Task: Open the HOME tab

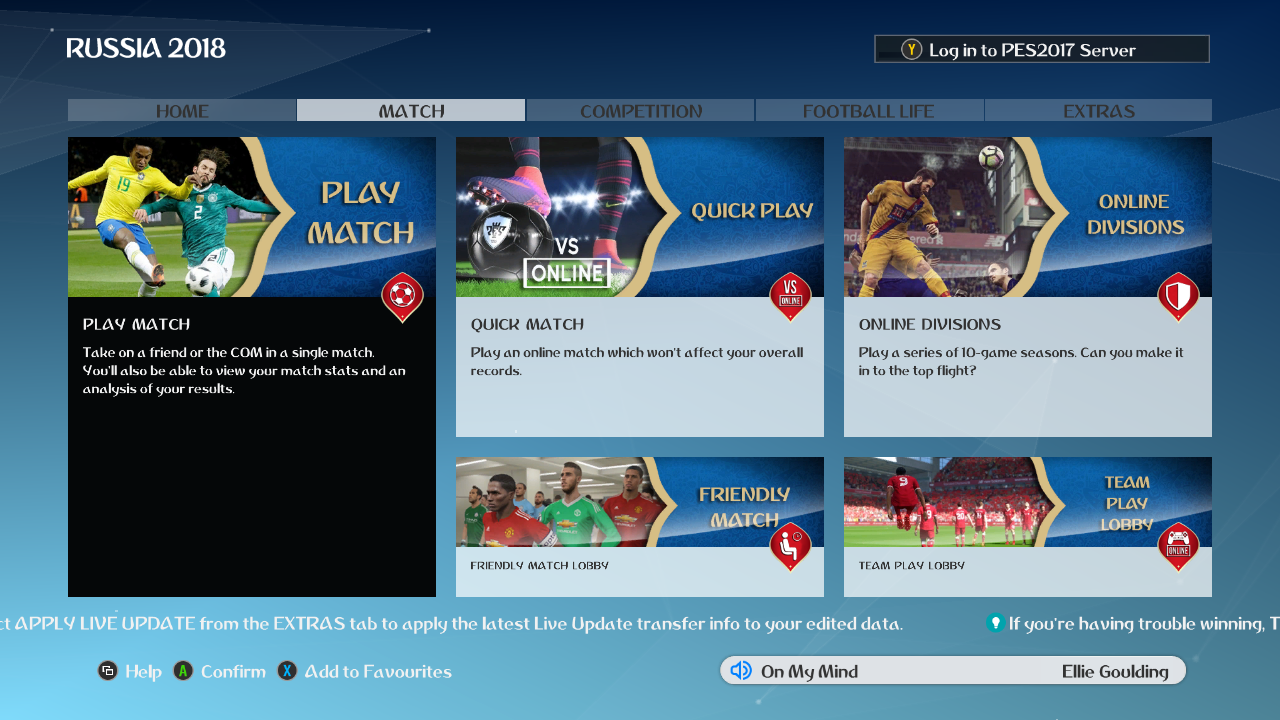Action: click(182, 110)
